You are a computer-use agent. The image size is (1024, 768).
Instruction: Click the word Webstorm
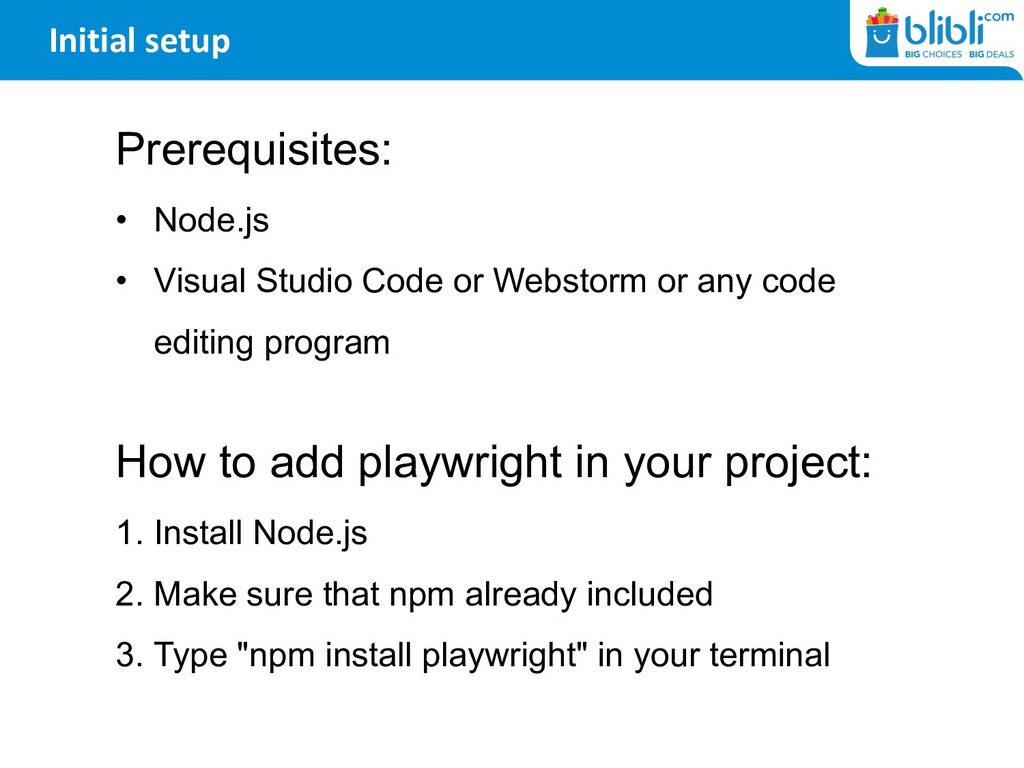point(569,281)
